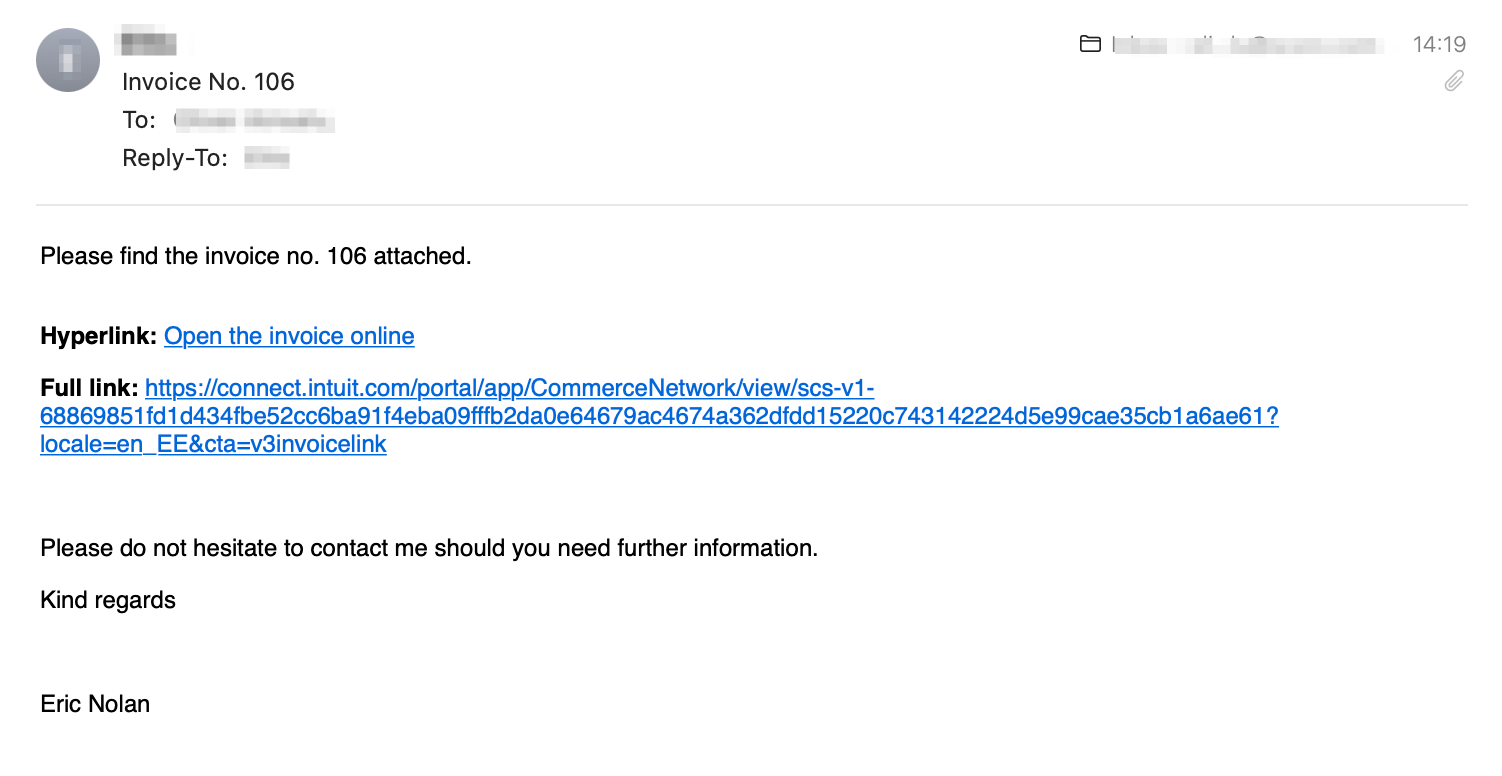The height and width of the screenshot is (776, 1502).
Task: Click the "To:" header label
Action: click(139, 121)
